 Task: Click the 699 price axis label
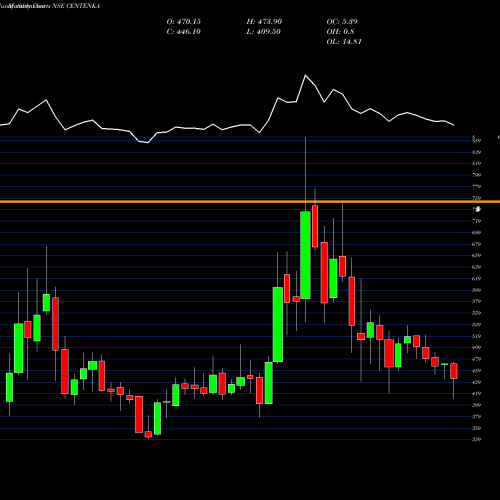[477, 233]
